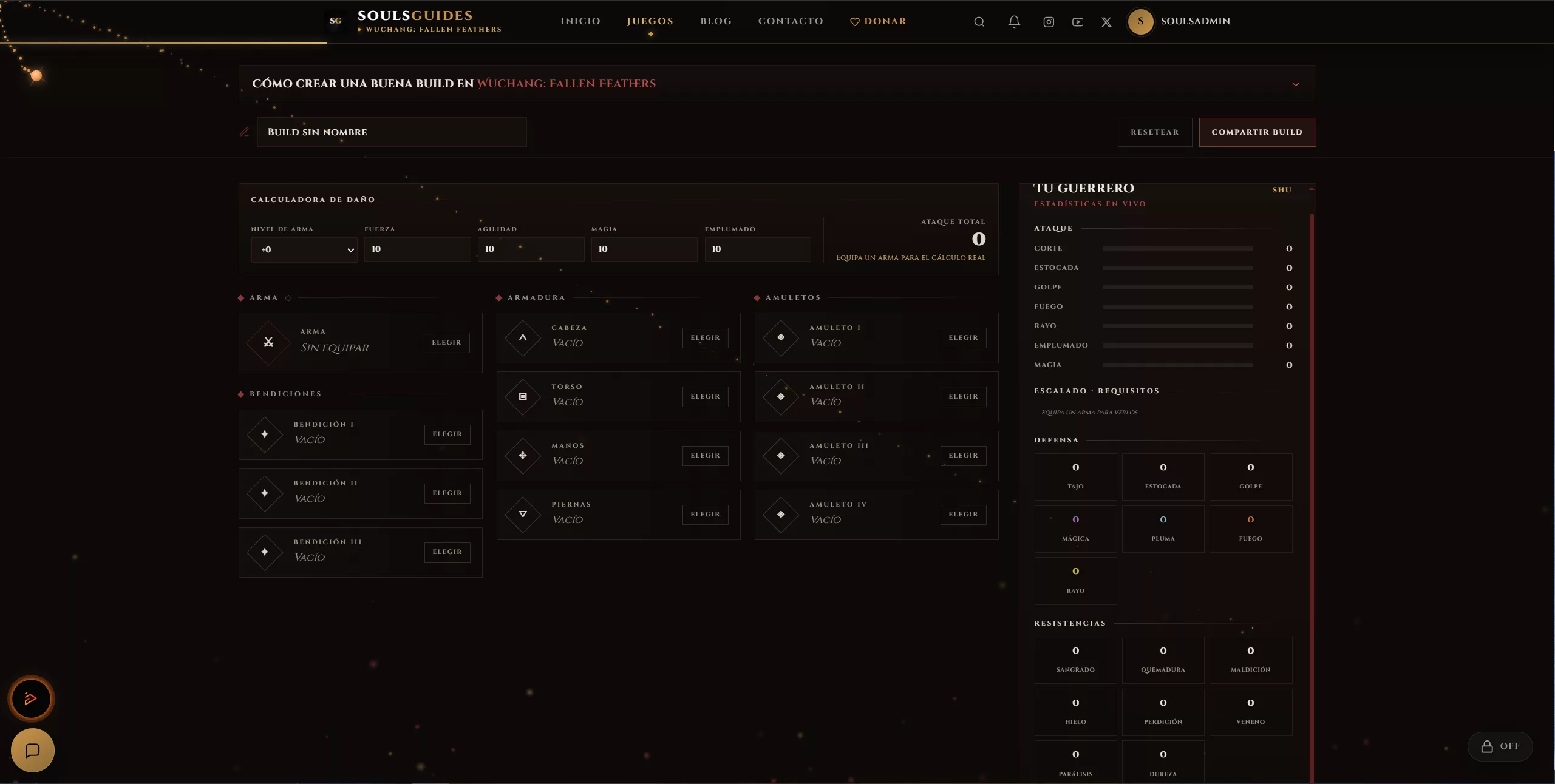Screen dimensions: 1555x784
Task: Click the pencil edit-name icon
Action: click(x=244, y=132)
